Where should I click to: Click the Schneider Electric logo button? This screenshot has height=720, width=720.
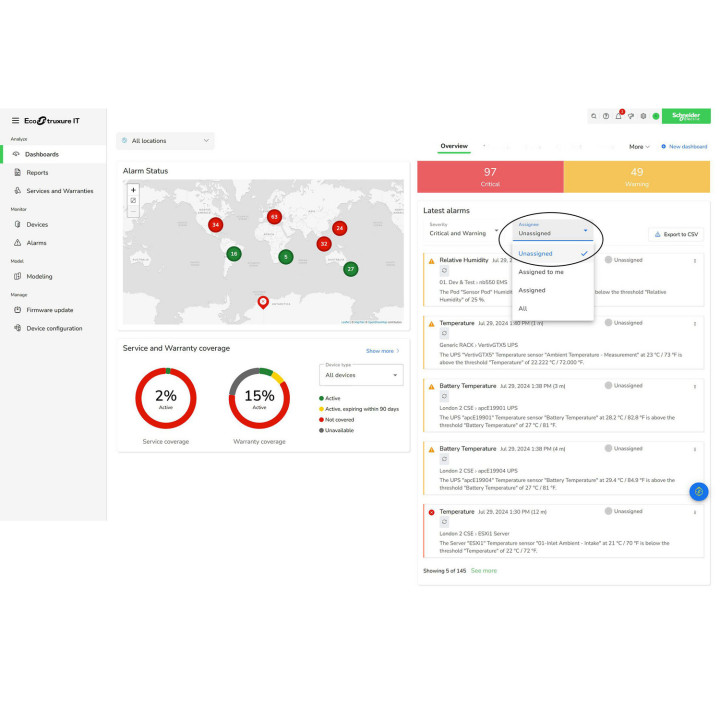click(x=686, y=116)
